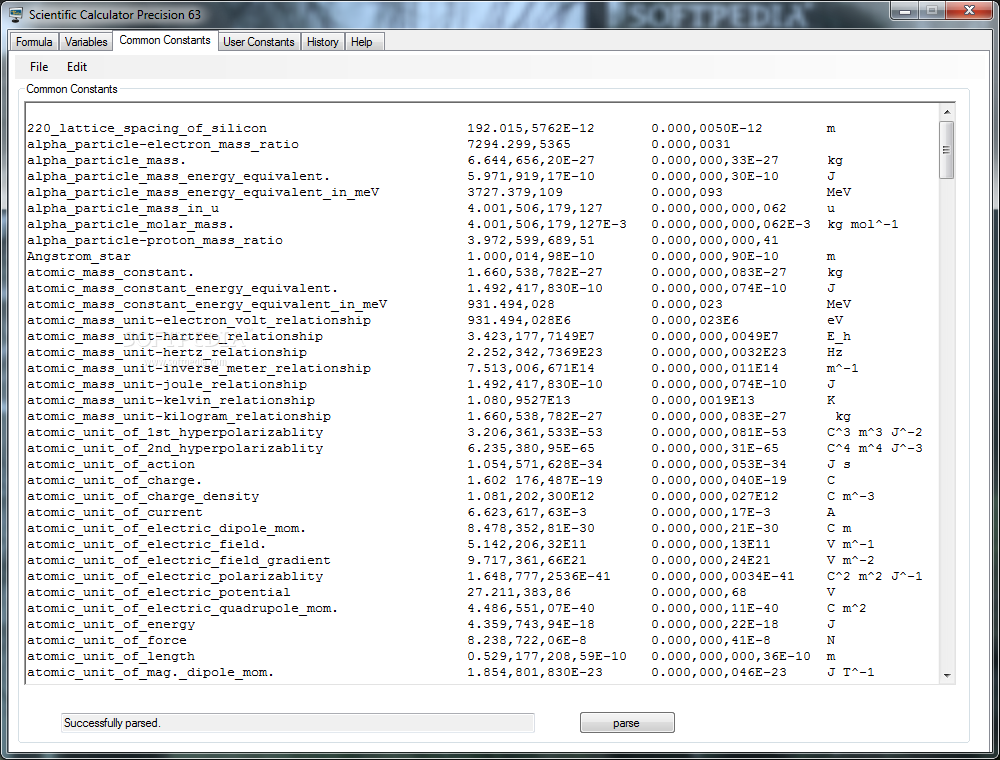Open the File menu
1000x760 pixels.
(39, 67)
